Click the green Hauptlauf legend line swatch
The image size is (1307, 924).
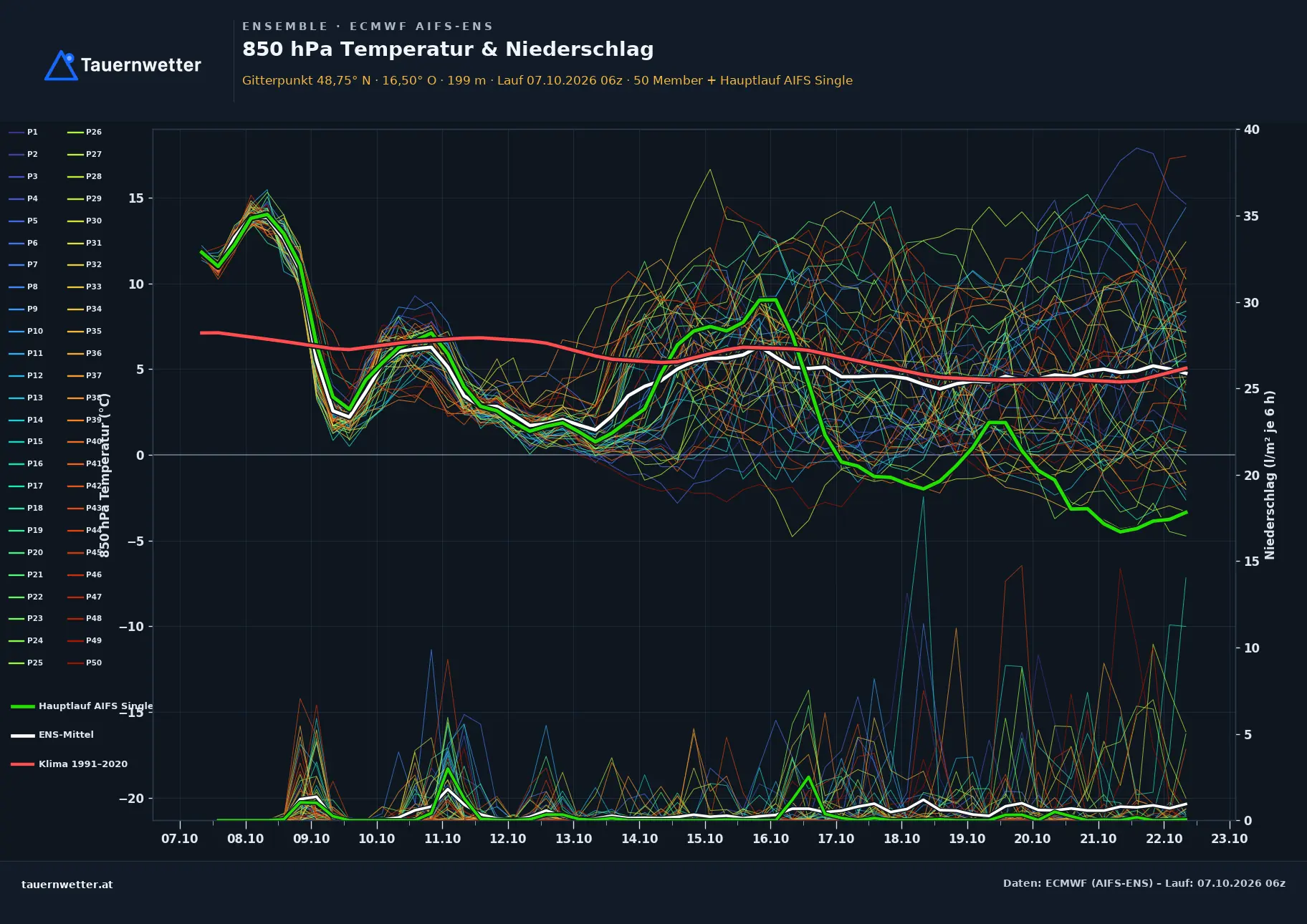[x=23, y=706]
